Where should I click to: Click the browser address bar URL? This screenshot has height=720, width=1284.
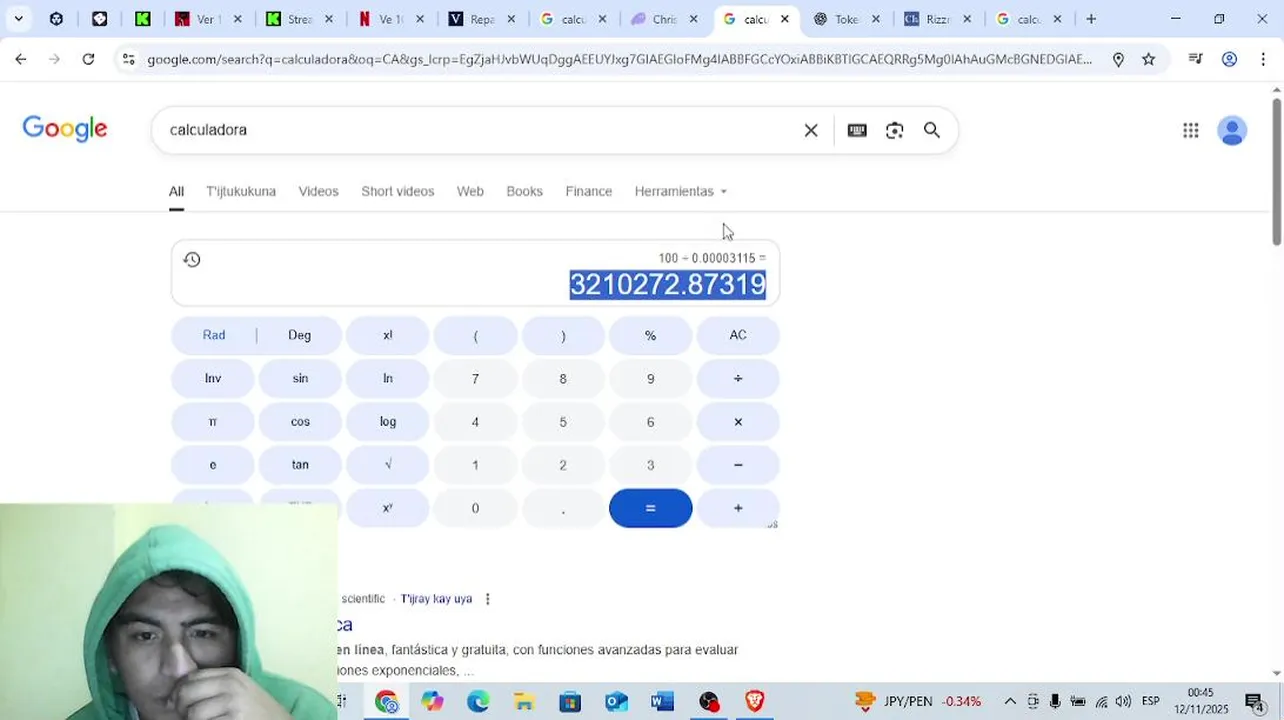tap(619, 59)
